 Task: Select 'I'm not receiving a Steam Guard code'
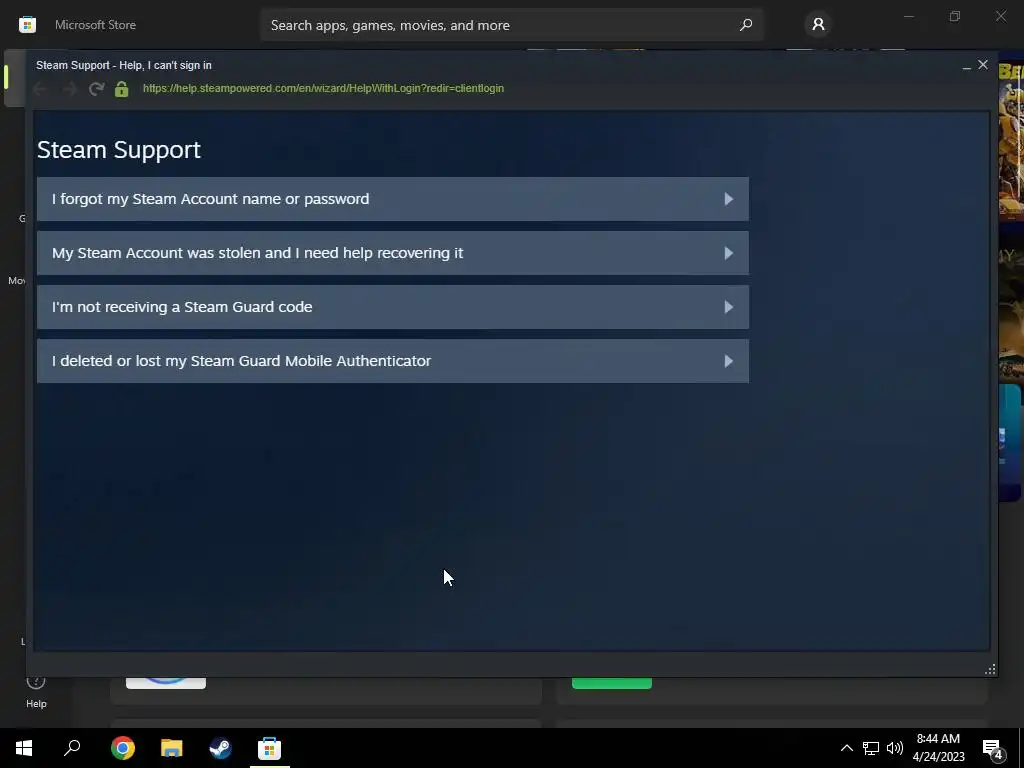(392, 307)
